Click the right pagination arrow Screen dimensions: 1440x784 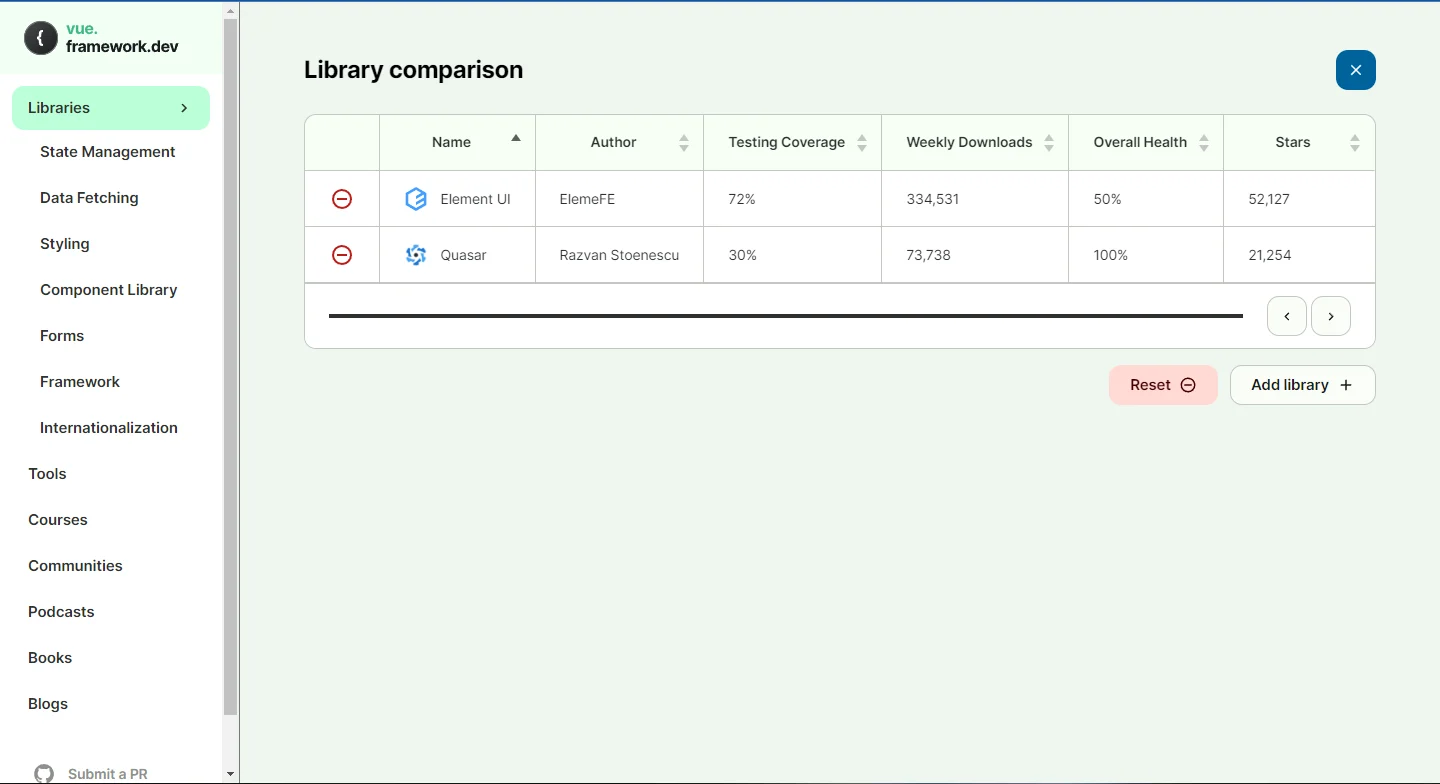[1331, 316]
